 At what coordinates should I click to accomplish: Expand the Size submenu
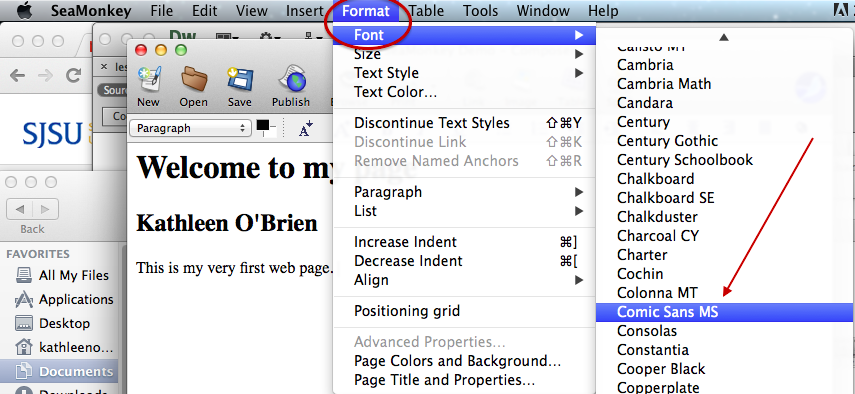coord(465,54)
